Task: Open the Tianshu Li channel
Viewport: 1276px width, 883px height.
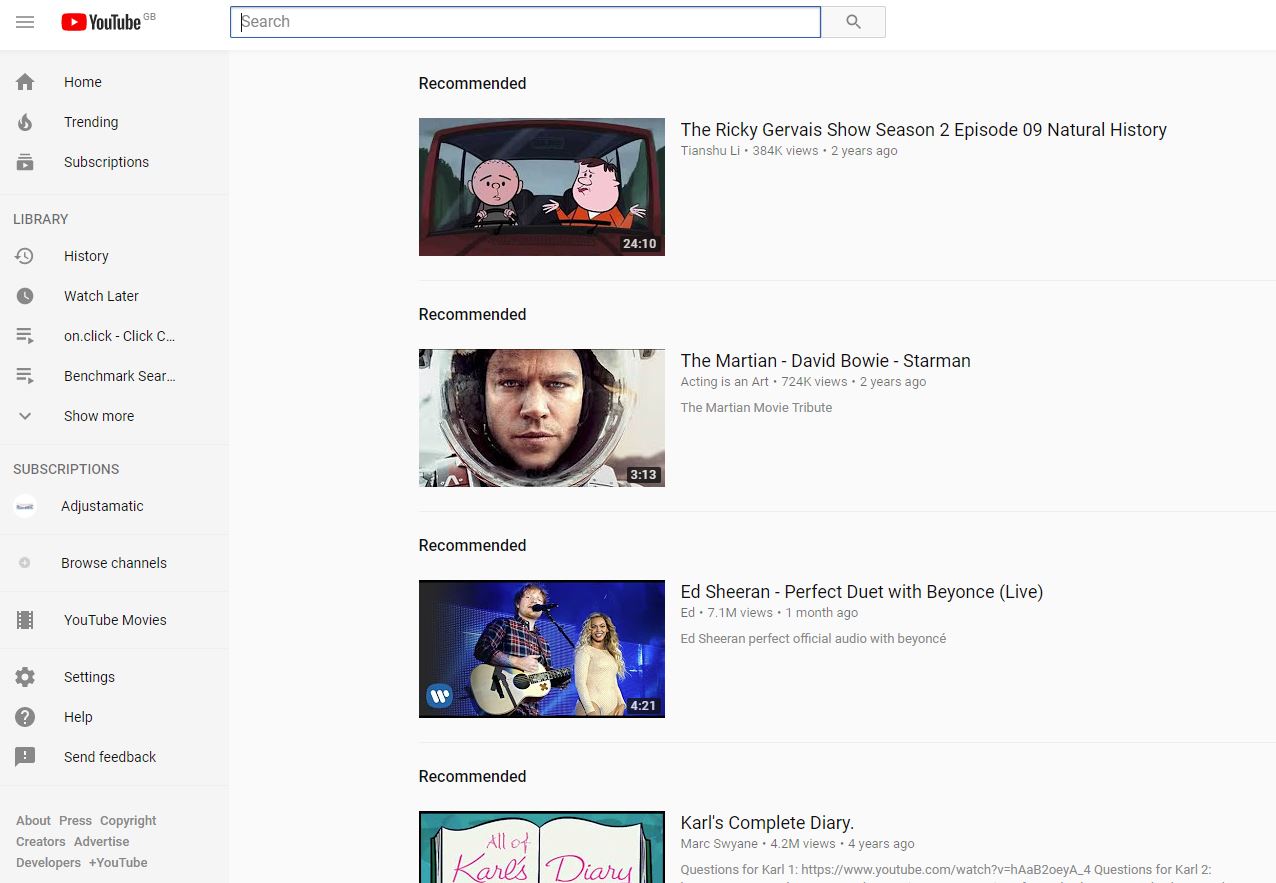Action: point(710,151)
